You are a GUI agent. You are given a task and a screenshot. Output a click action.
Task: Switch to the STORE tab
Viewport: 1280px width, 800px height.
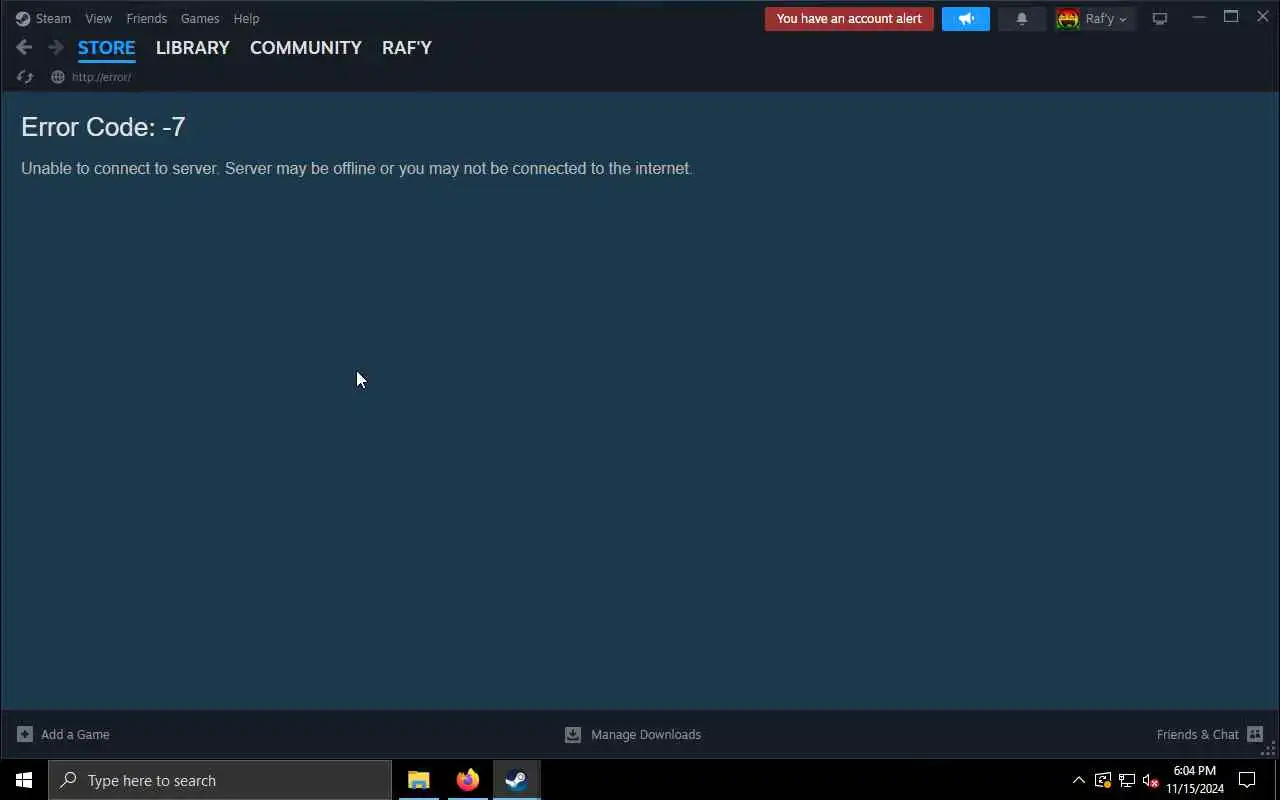pos(106,48)
